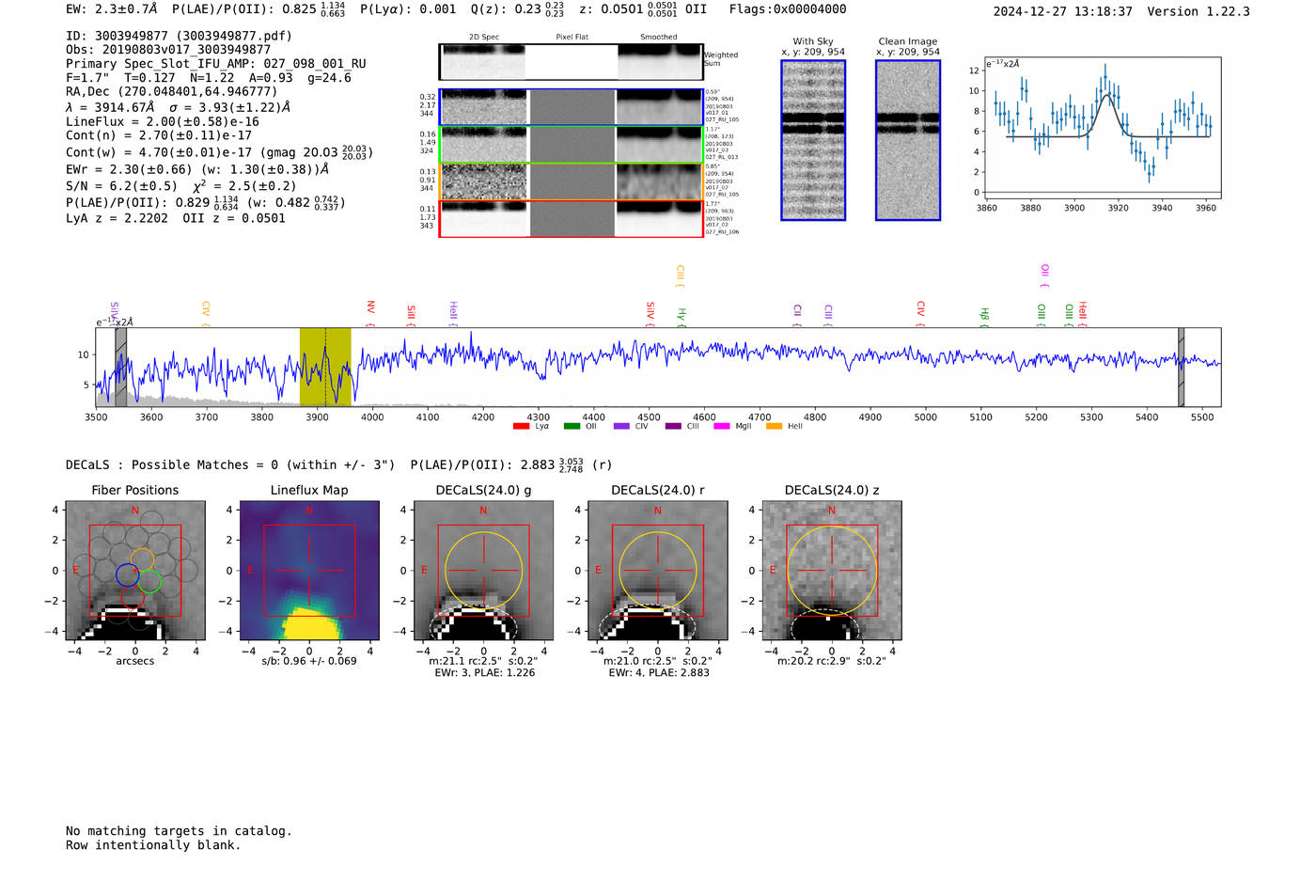Click the Pixel Flat column header
1316x896 pixels.
point(572,38)
